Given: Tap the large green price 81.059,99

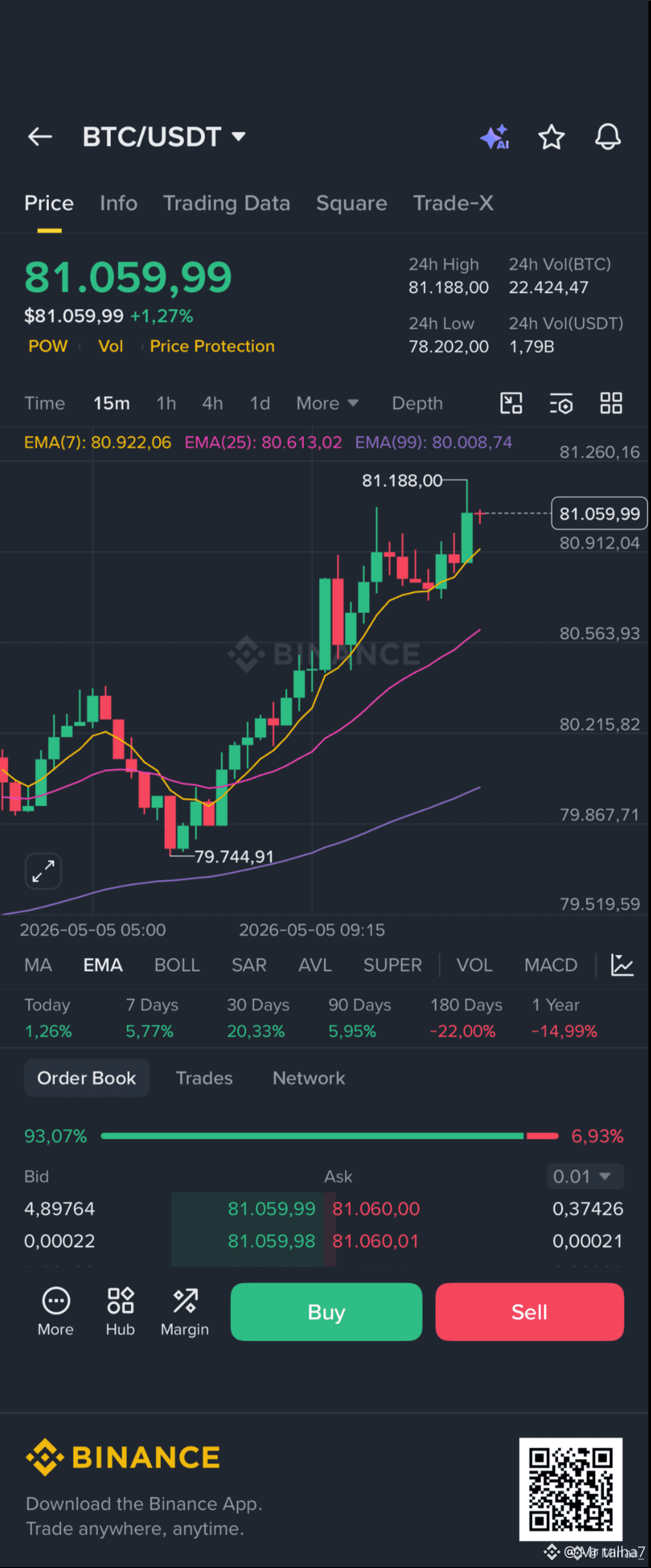Looking at the screenshot, I should (x=128, y=277).
